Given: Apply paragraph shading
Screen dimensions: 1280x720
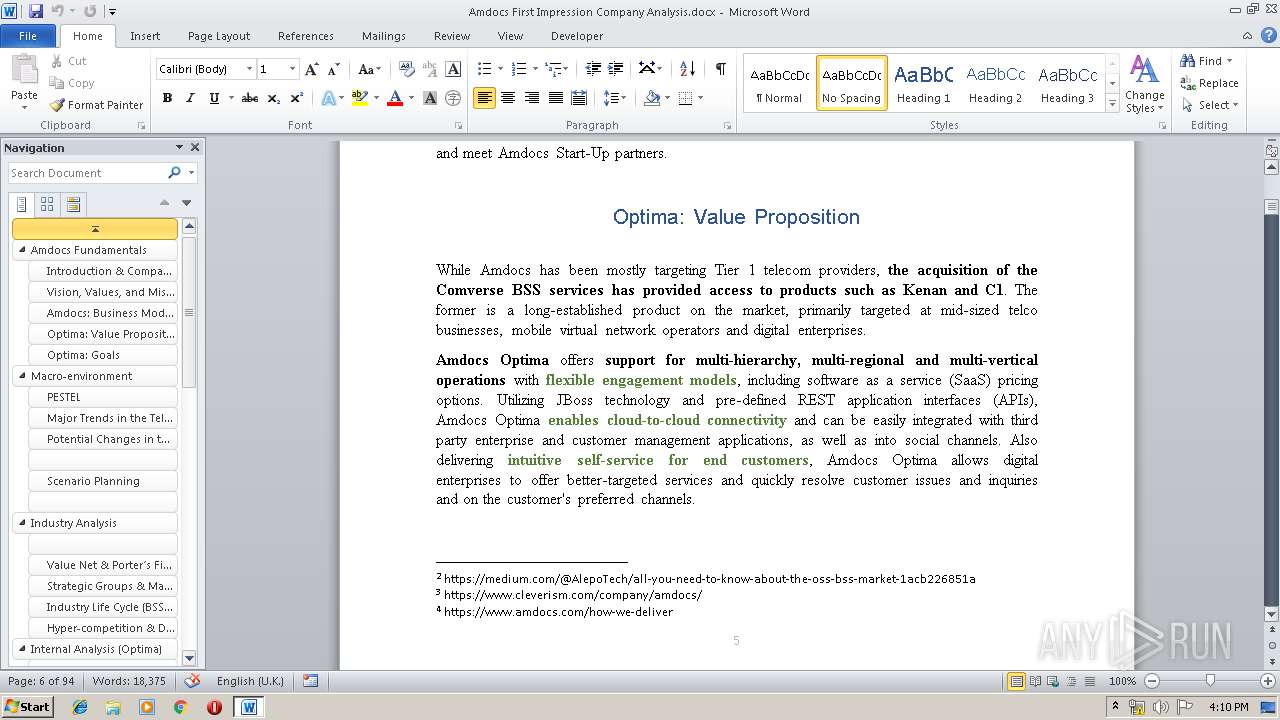Looking at the screenshot, I should 652,98.
